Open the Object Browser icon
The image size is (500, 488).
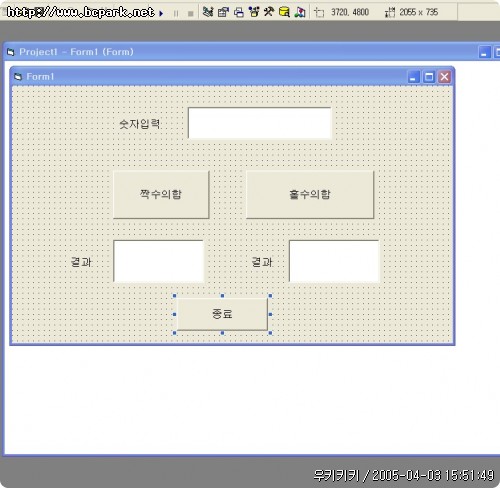coord(254,12)
